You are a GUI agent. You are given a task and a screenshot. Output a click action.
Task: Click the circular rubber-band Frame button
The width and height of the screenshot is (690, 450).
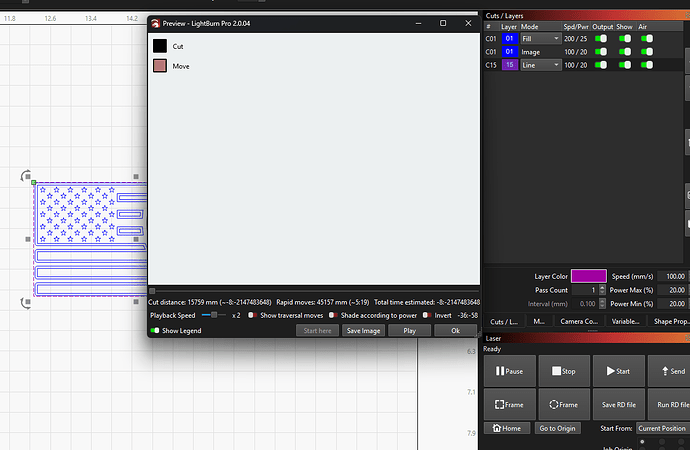564,404
